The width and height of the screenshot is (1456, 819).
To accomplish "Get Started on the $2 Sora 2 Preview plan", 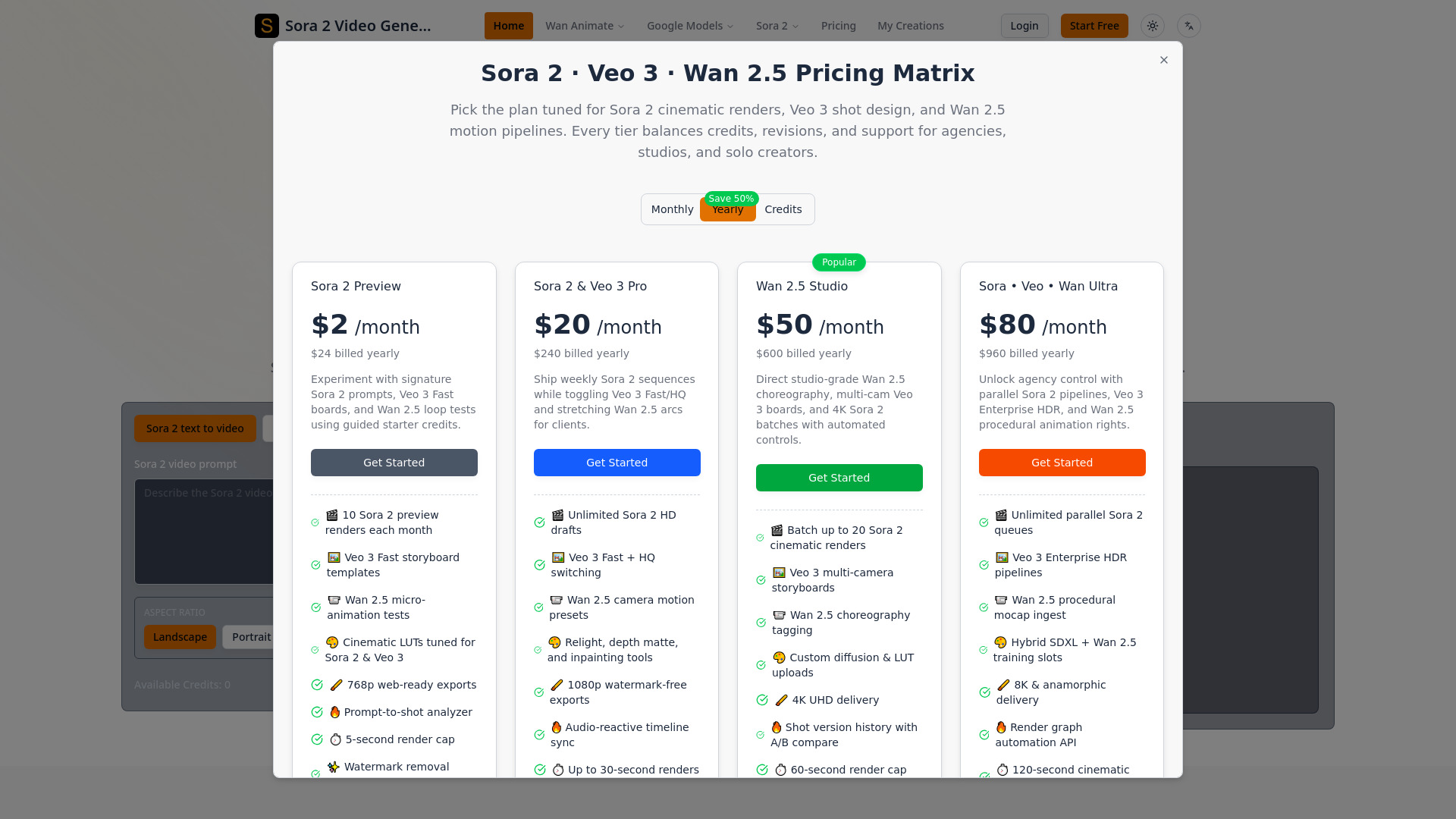I will pos(394,462).
